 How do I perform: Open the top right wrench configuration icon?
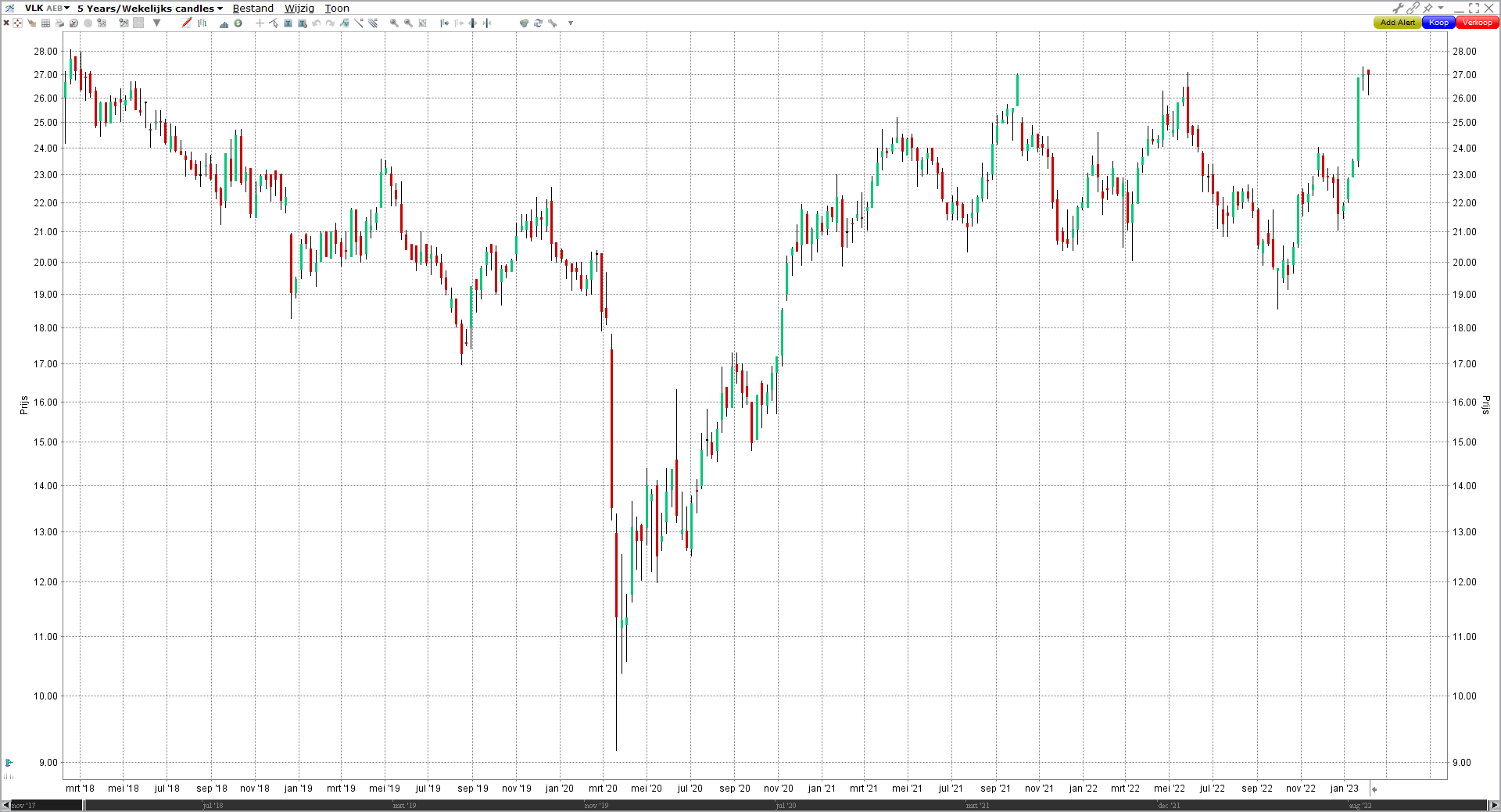click(x=1399, y=8)
